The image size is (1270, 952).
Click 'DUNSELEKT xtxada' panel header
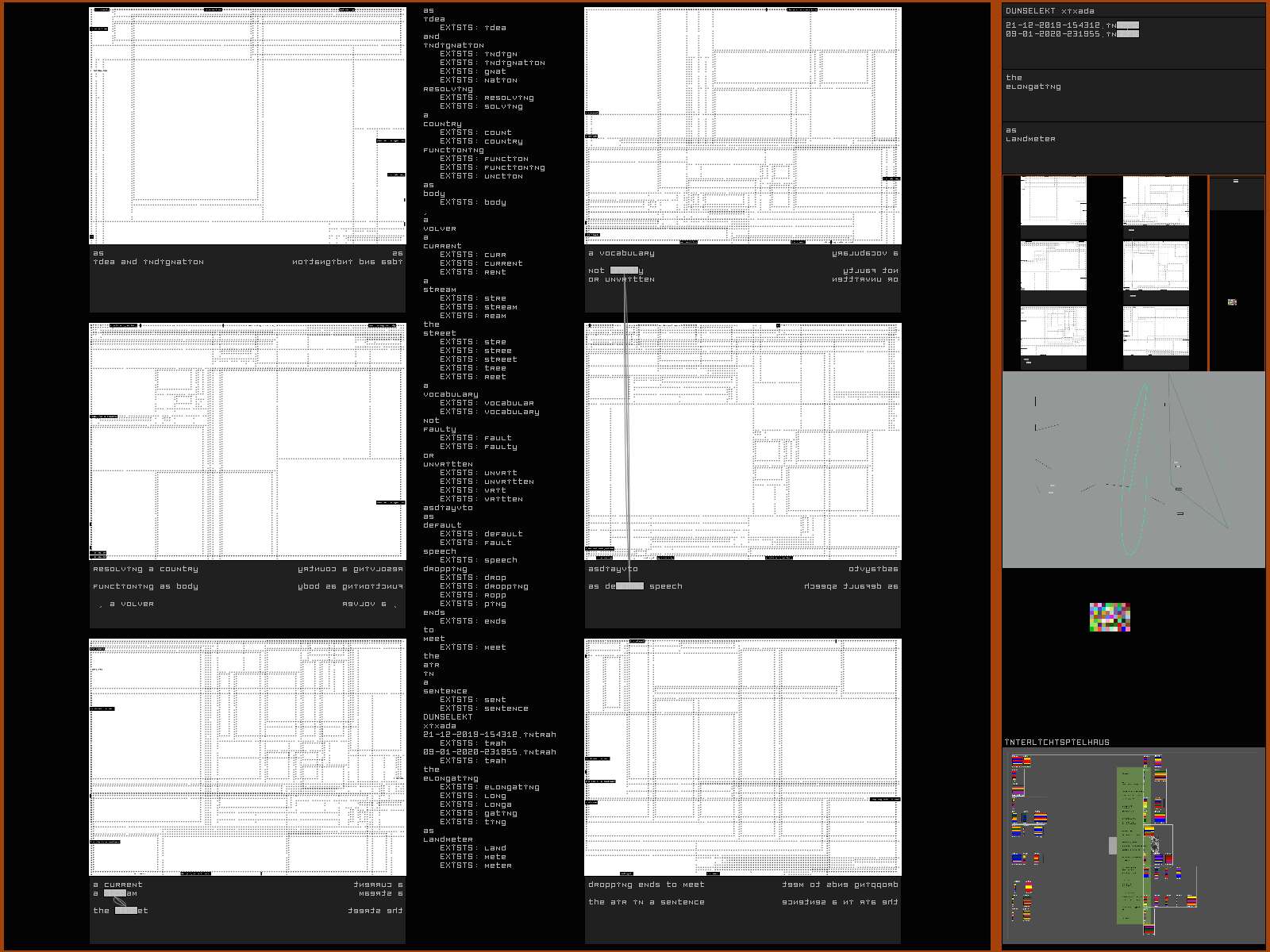point(1050,11)
